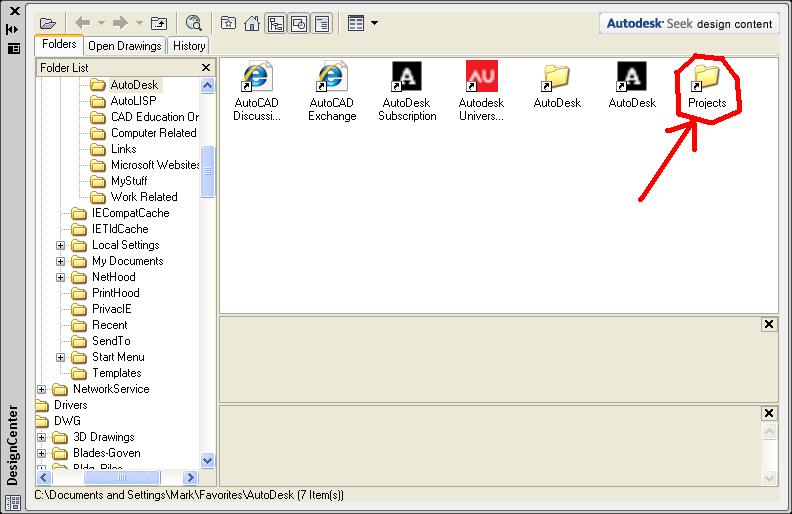Open the Back history dropdown arrow
The image size is (792, 514).
point(101,23)
